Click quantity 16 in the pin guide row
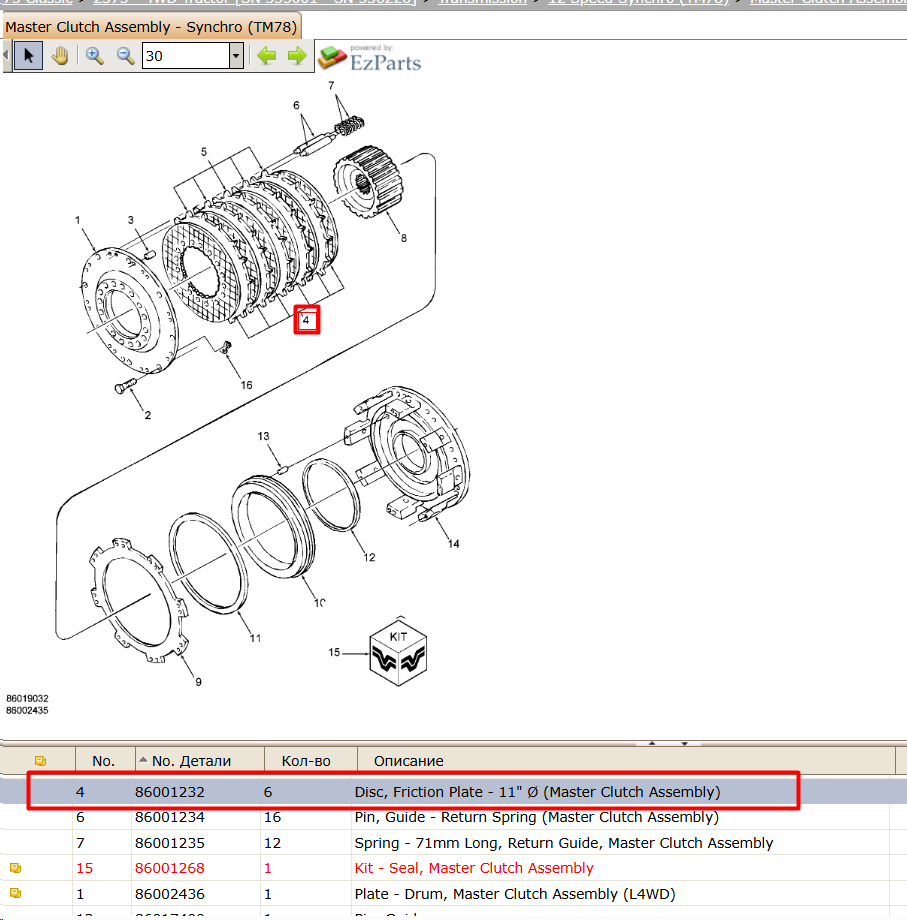The height and width of the screenshot is (920, 907). (272, 817)
